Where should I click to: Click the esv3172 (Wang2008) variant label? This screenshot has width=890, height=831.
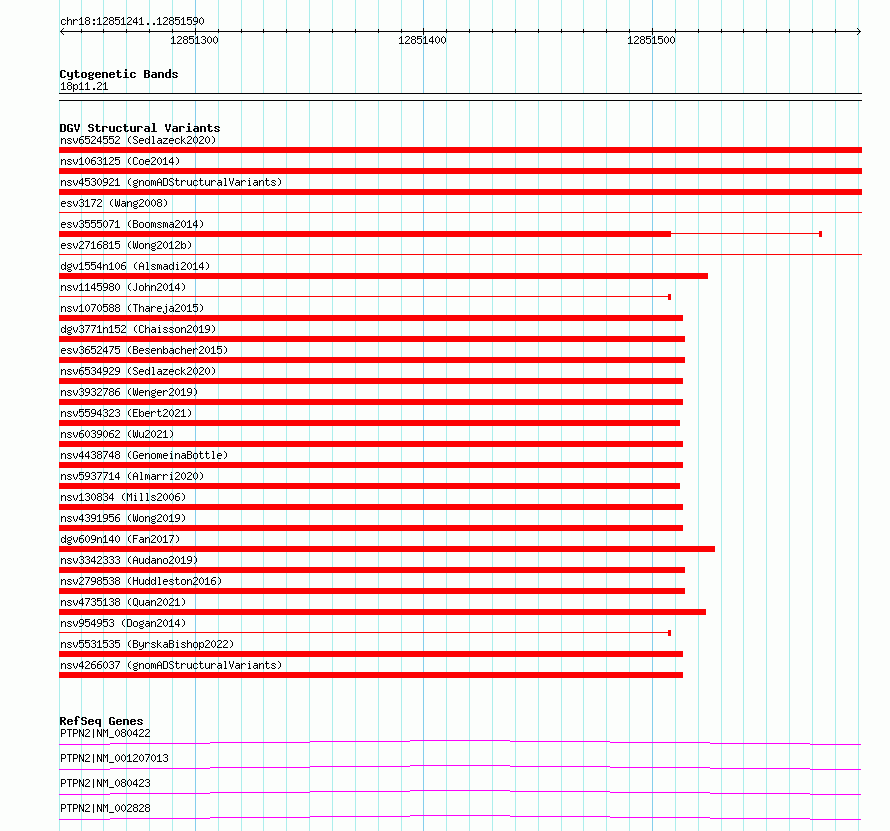(114, 203)
